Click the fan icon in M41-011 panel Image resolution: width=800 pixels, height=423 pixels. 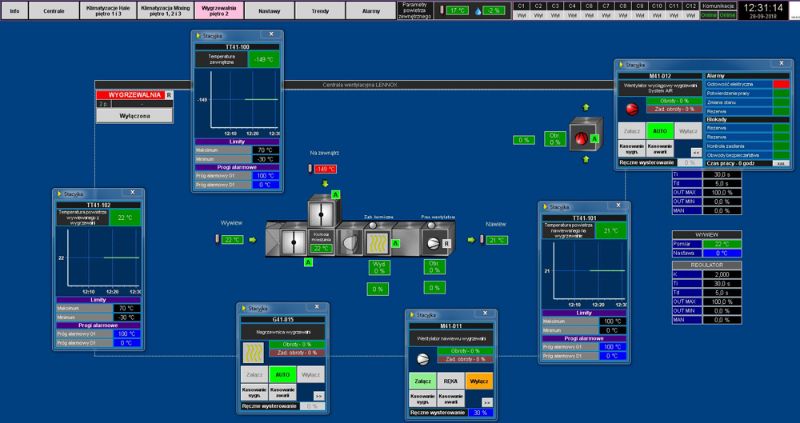(423, 357)
